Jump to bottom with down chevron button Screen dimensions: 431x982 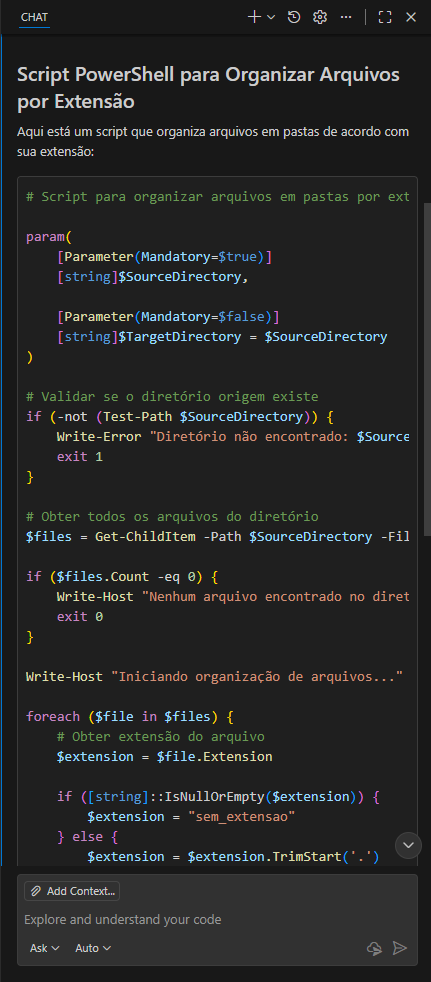click(408, 845)
